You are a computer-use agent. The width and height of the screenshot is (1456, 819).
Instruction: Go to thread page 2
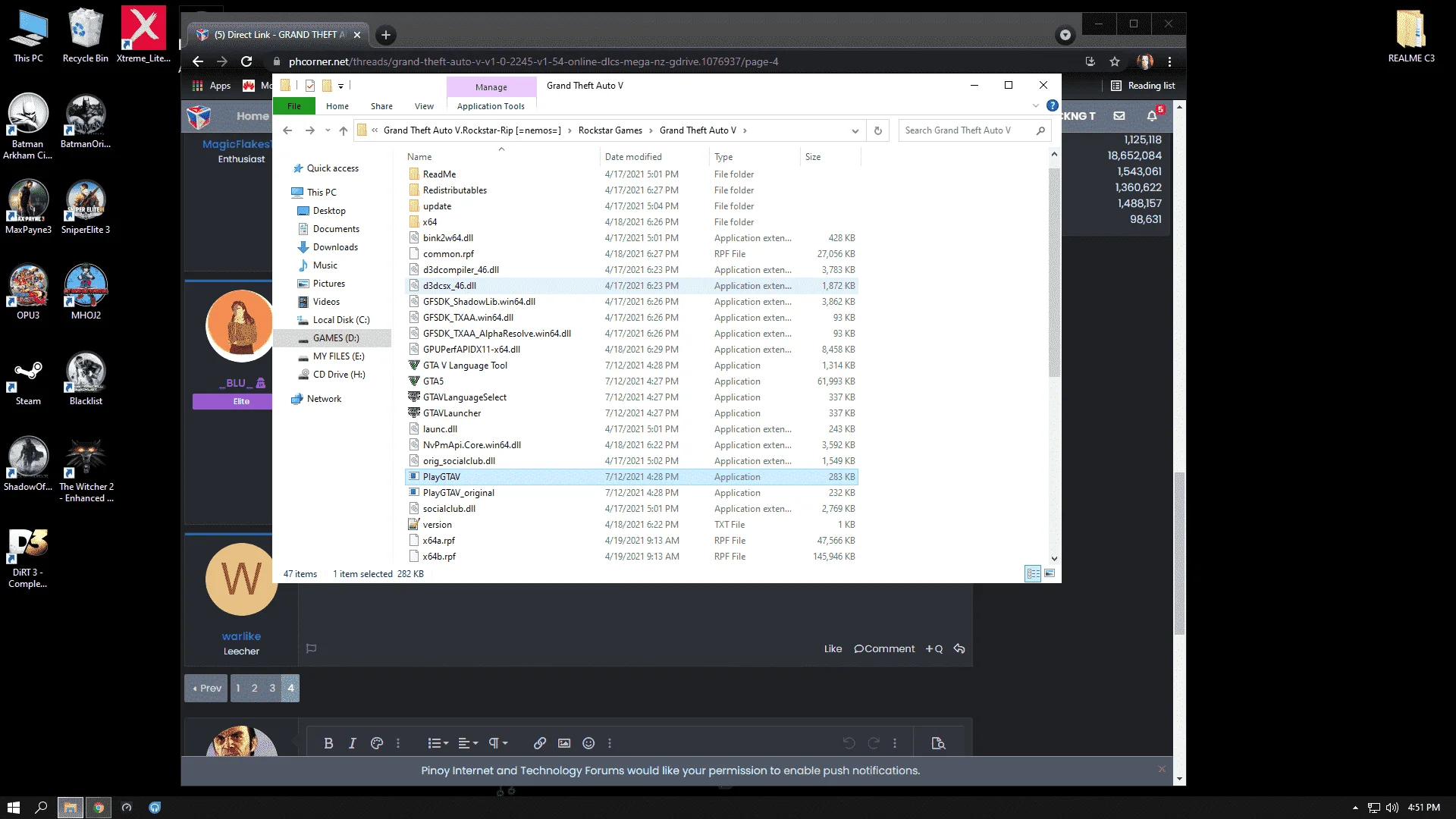coord(255,688)
